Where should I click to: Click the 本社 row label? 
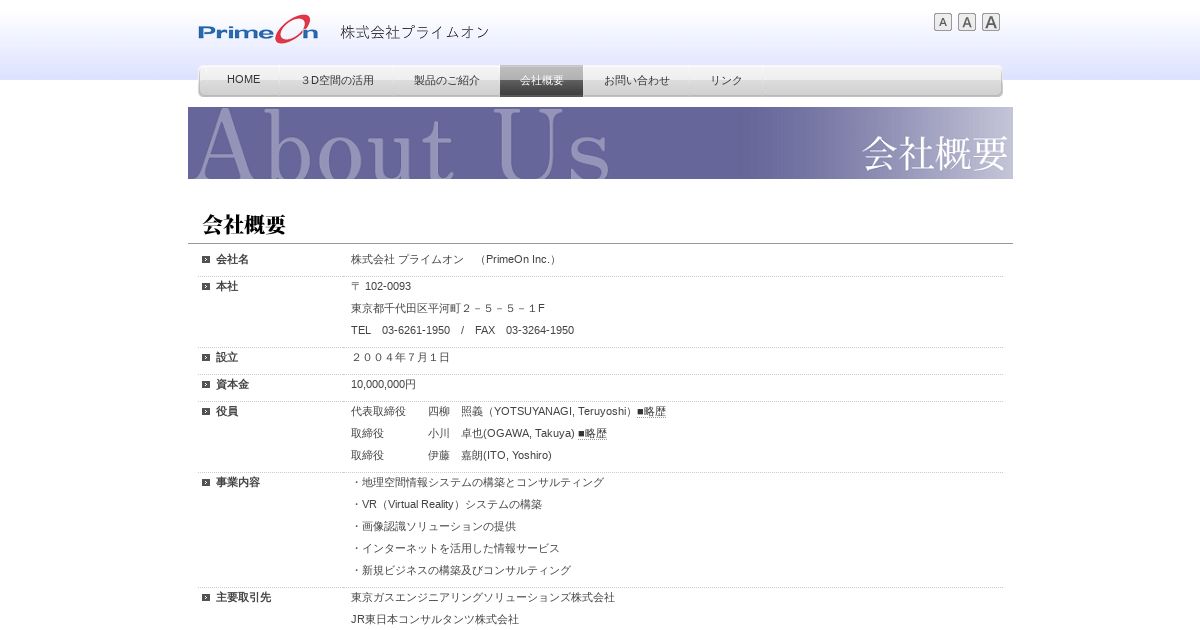(227, 286)
